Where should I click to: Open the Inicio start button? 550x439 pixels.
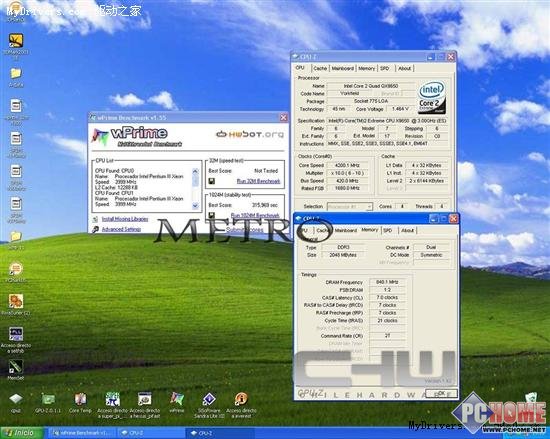pyautogui.click(x=22, y=433)
